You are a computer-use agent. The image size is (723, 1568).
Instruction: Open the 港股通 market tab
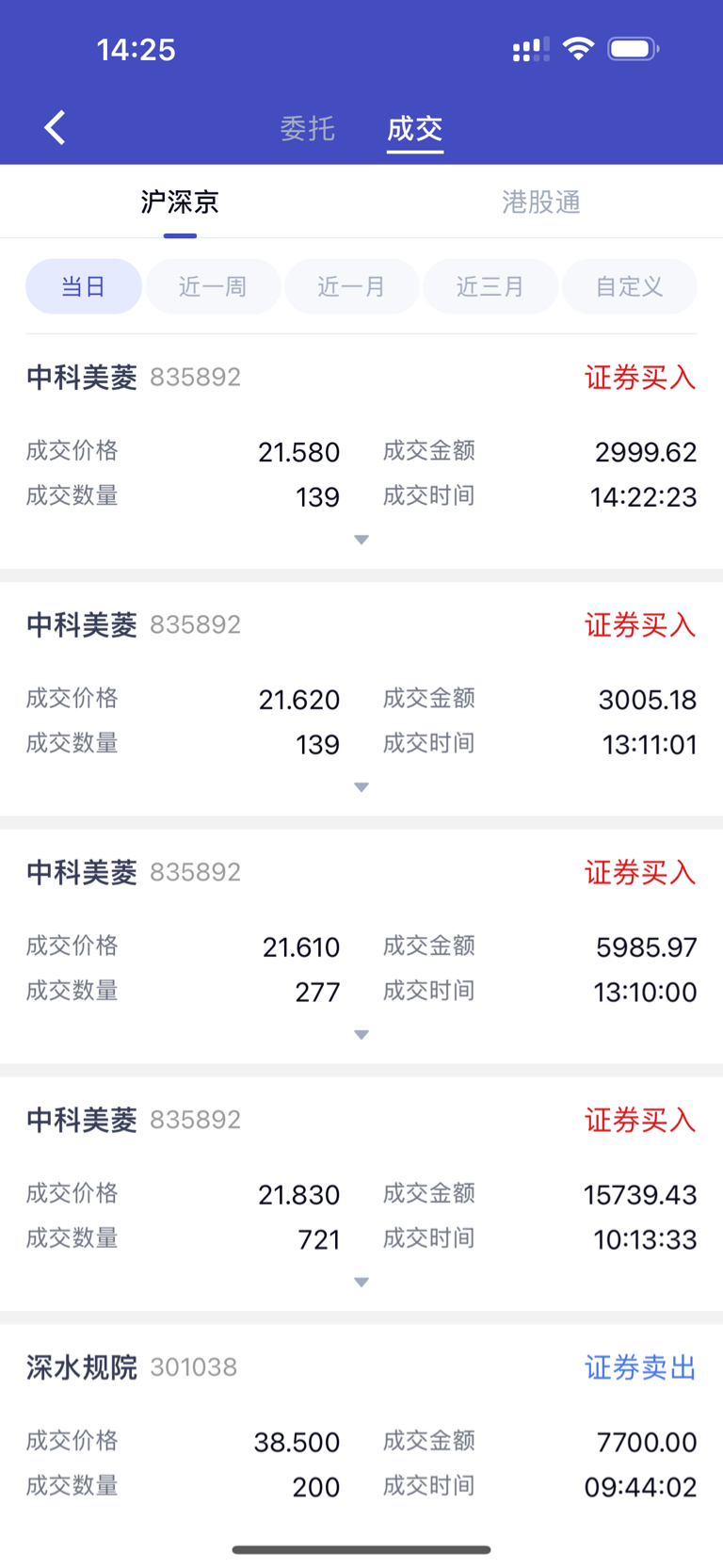point(541,202)
